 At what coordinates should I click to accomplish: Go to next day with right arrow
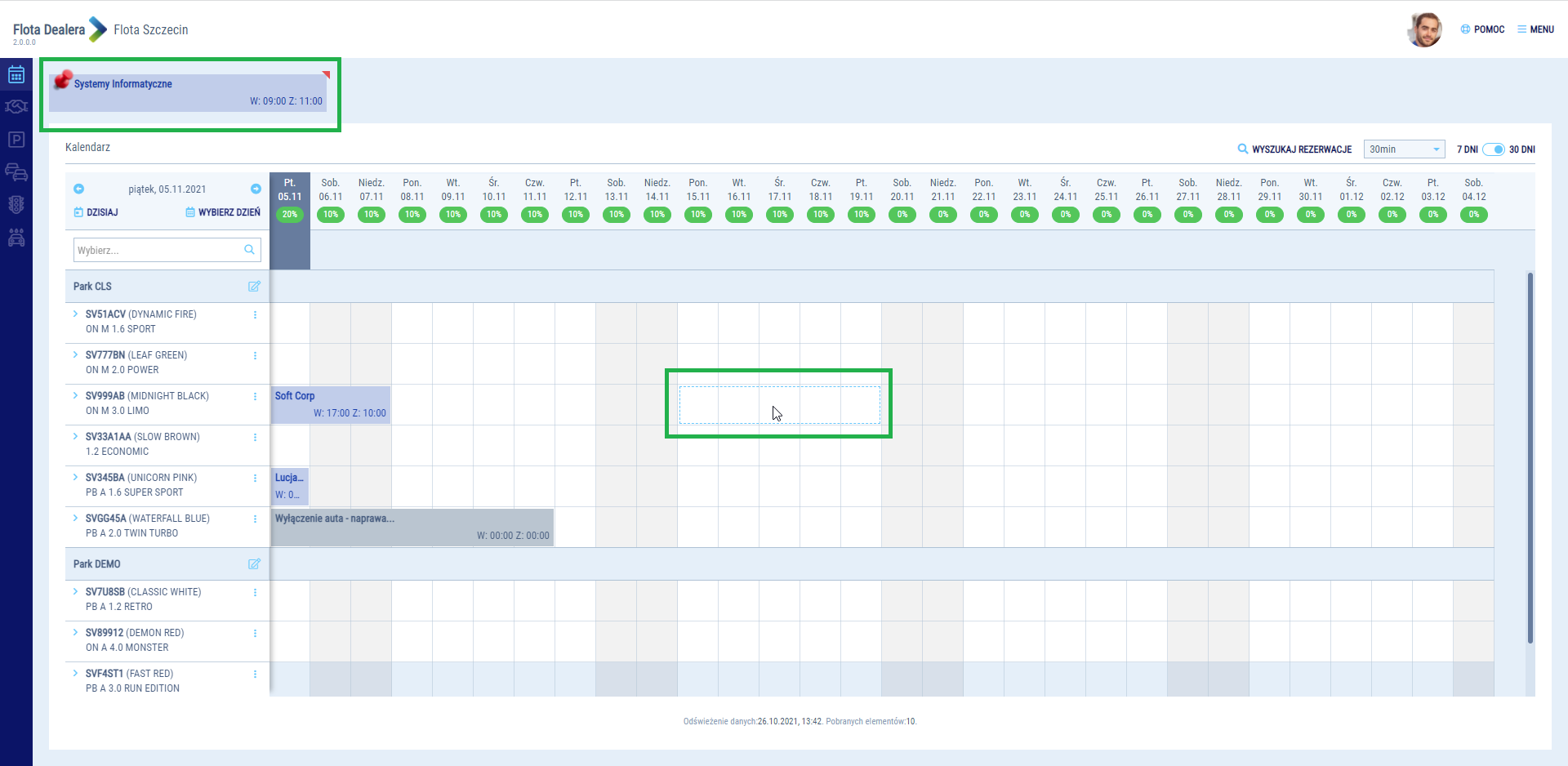pos(256,189)
